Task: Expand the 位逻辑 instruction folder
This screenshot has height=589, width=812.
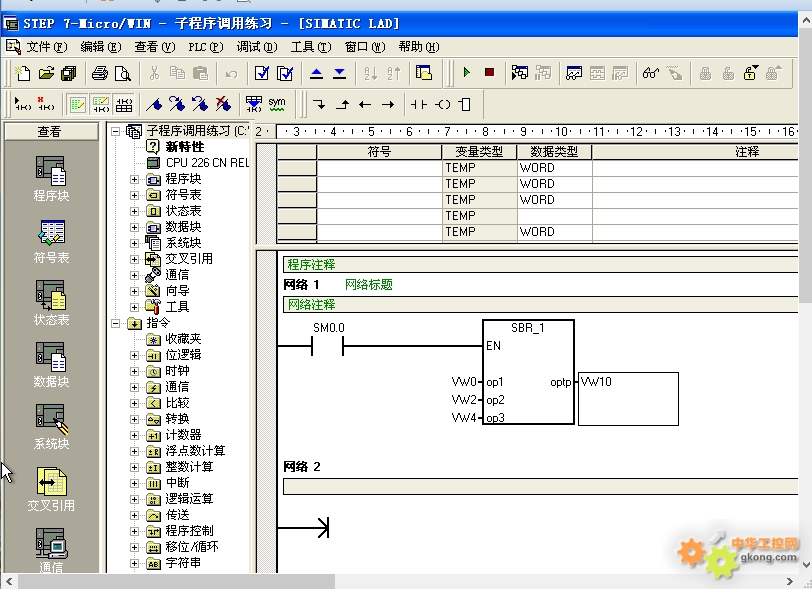Action: pos(135,355)
